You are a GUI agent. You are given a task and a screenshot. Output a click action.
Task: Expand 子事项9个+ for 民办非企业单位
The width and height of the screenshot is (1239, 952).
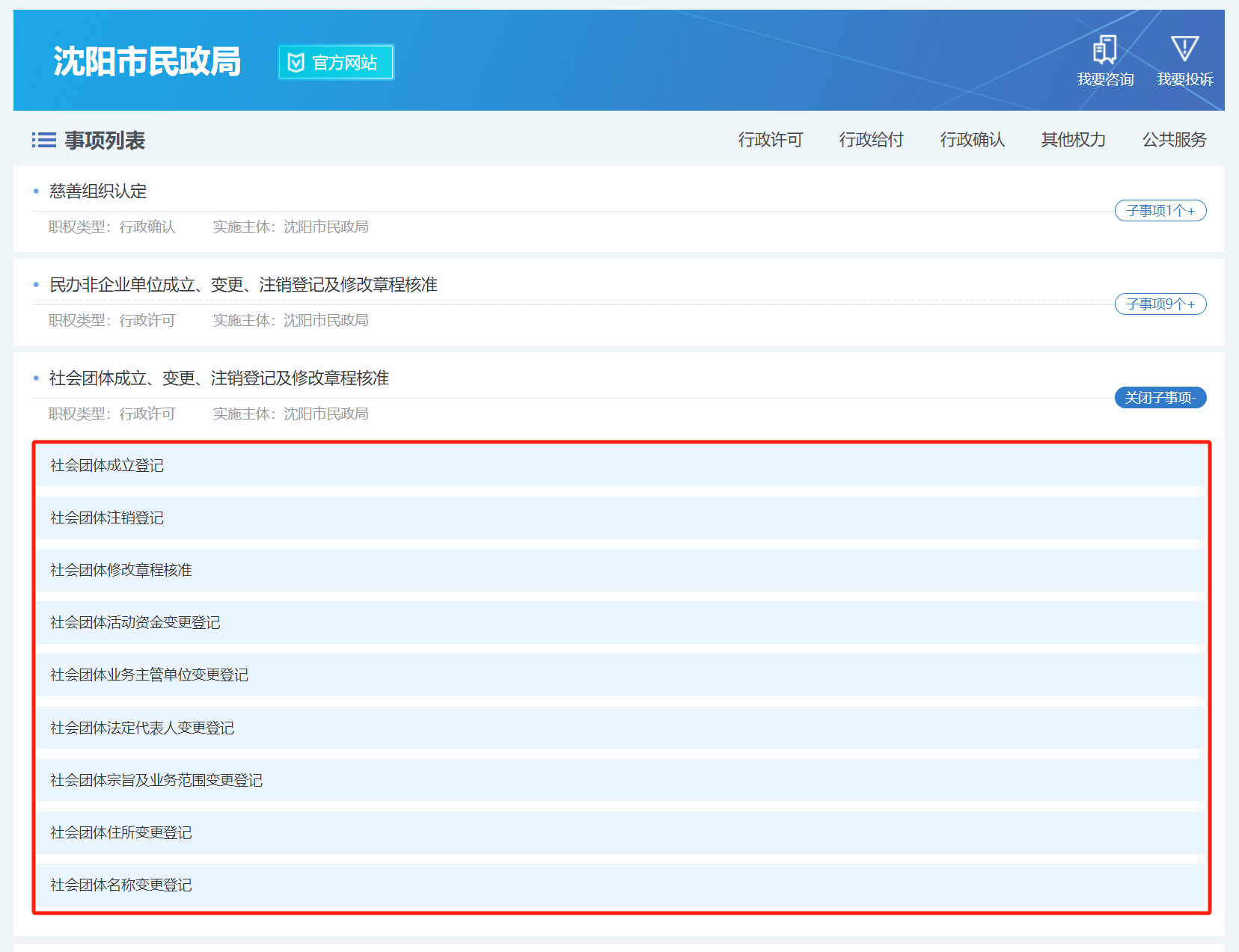[x=1160, y=304]
